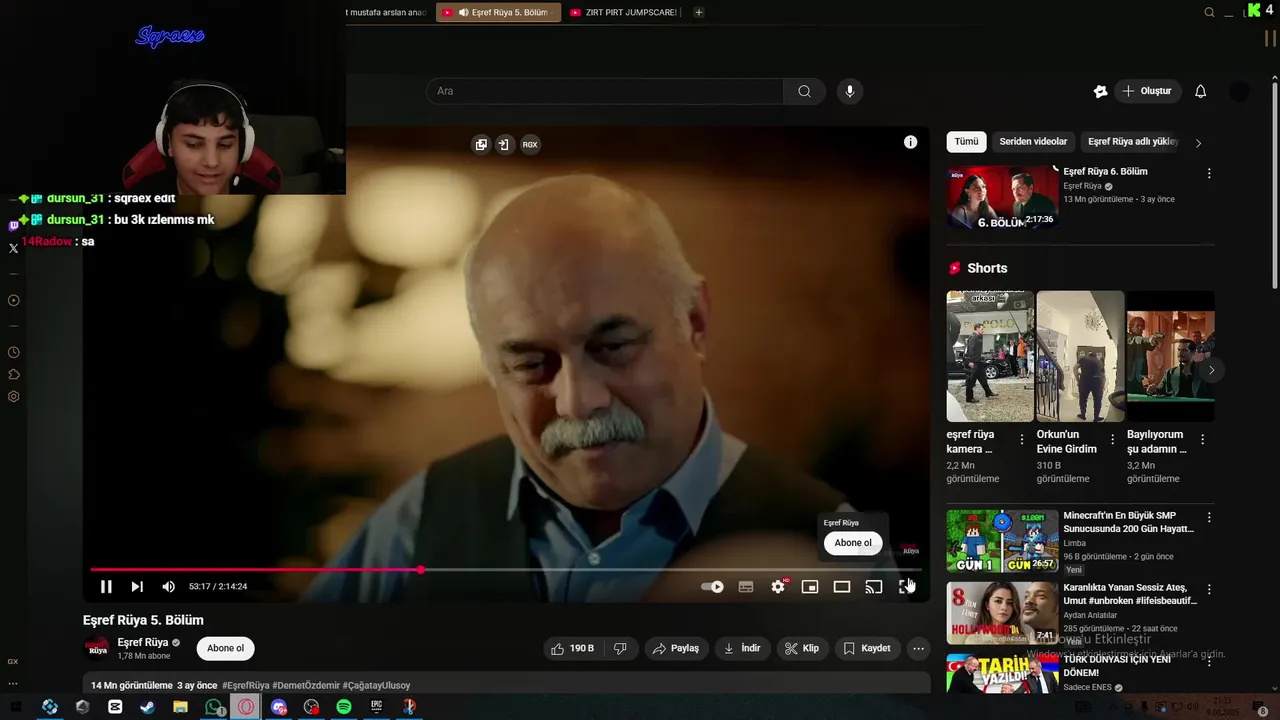Switch to miniplayer mode
The image size is (1280, 720).
(810, 587)
